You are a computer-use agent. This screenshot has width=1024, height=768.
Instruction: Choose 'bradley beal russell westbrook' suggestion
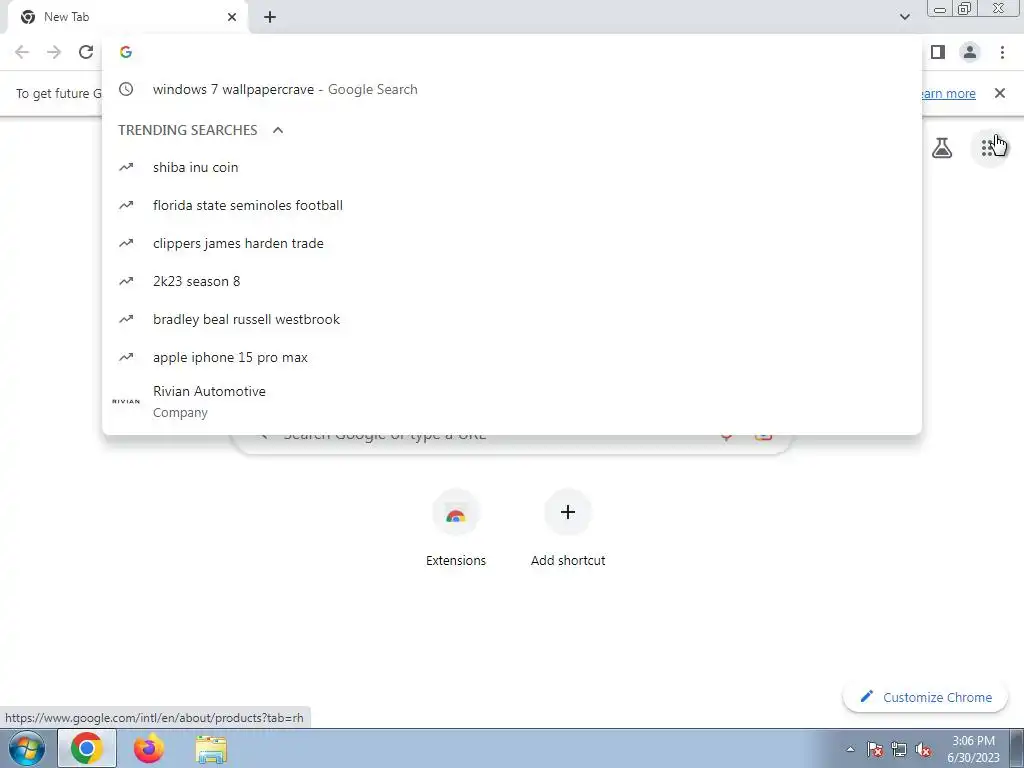coord(512,319)
